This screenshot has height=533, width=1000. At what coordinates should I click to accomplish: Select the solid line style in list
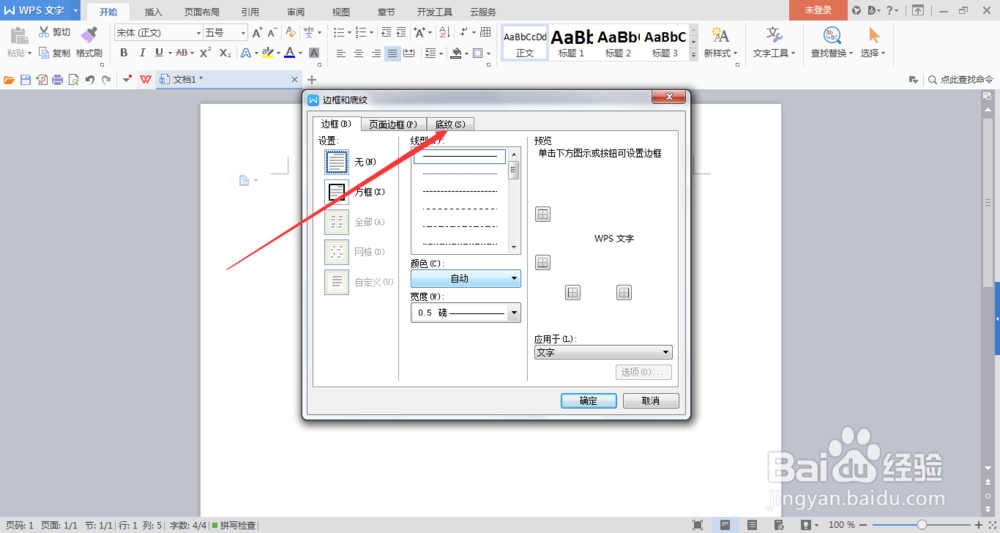[x=460, y=156]
